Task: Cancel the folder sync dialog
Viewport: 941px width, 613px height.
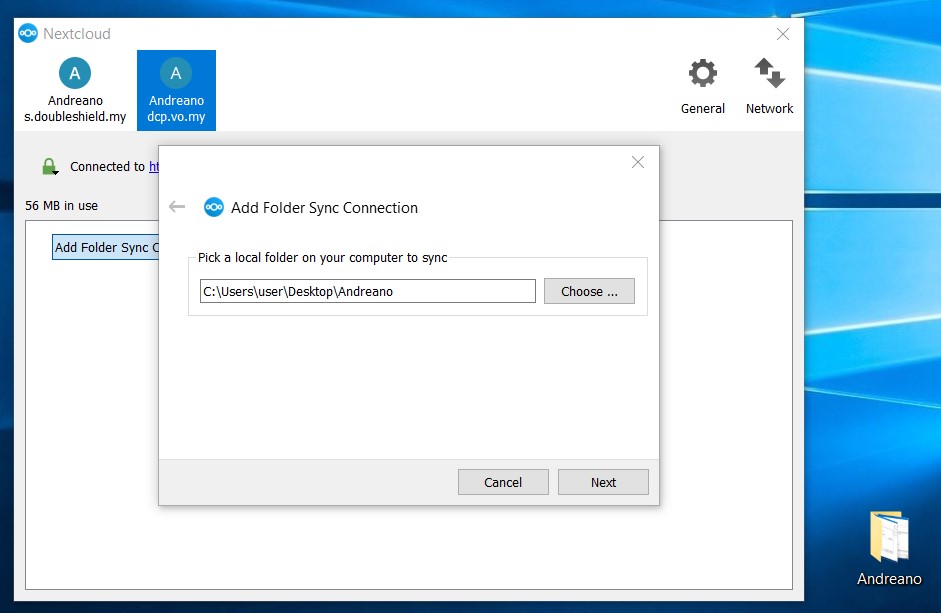Action: pyautogui.click(x=503, y=482)
